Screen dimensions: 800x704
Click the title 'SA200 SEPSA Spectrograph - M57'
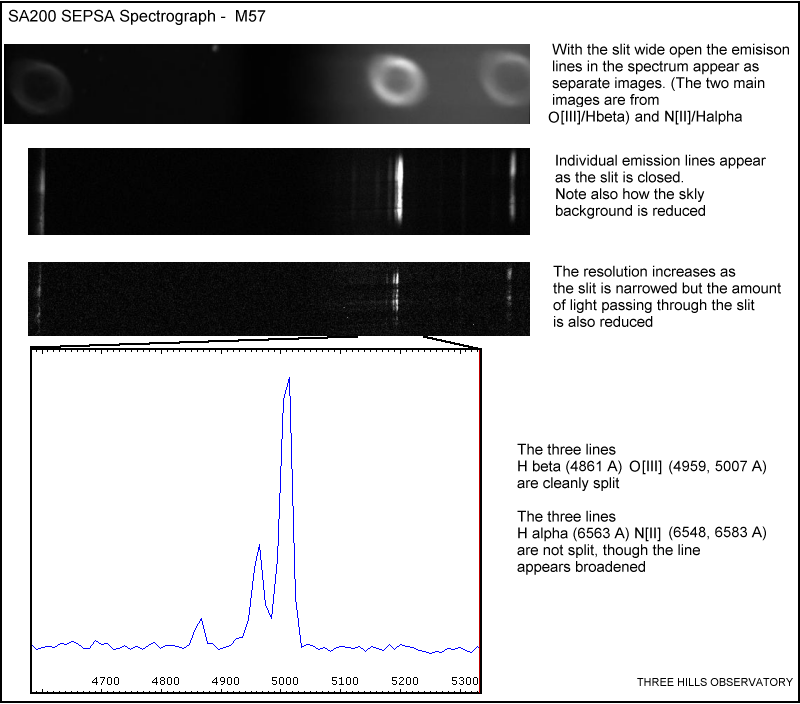point(137,16)
